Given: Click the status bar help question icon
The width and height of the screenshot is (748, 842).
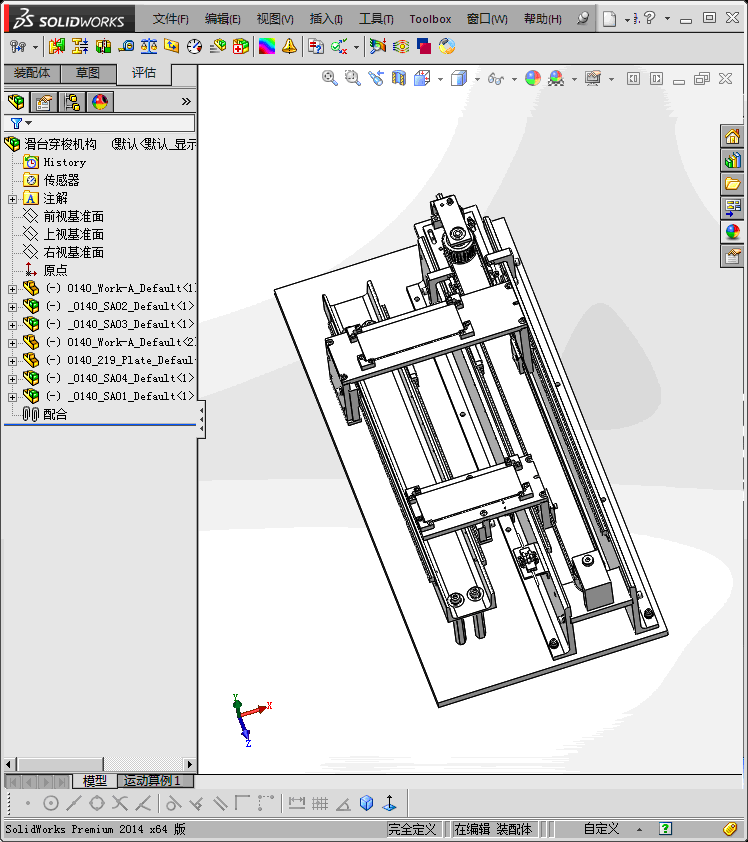Looking at the screenshot, I should [665, 829].
